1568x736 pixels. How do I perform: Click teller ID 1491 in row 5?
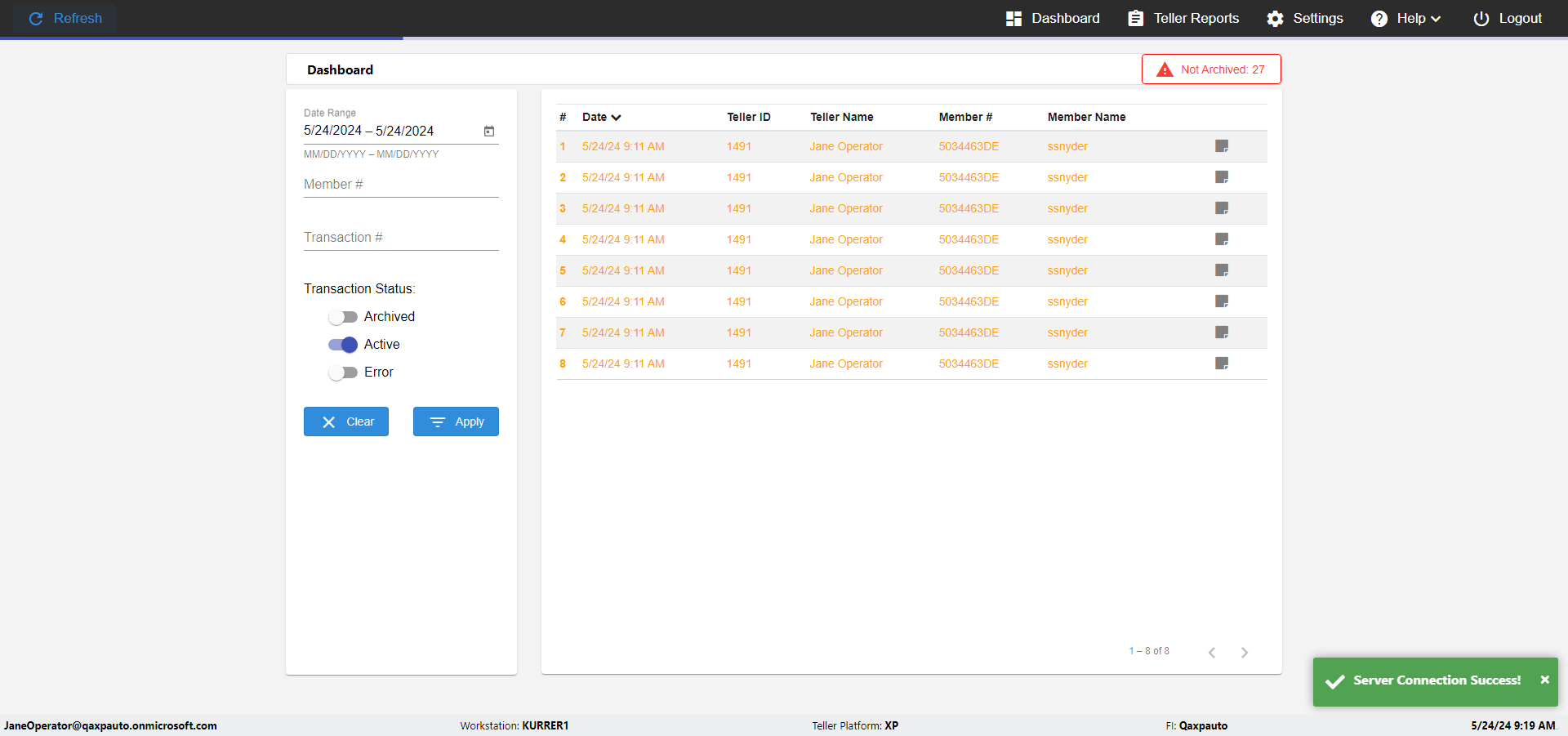point(739,270)
